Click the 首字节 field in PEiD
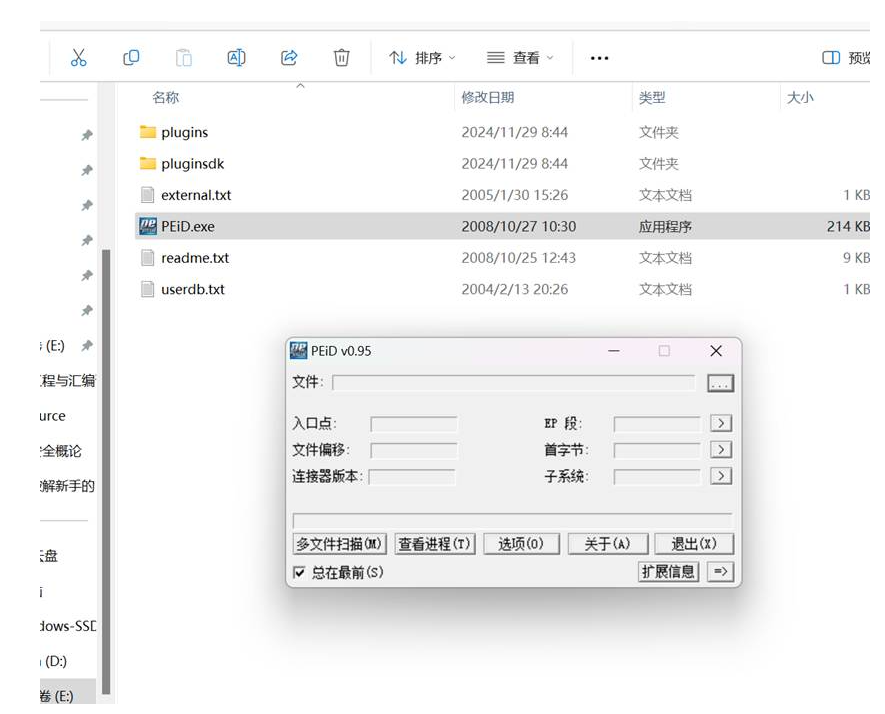 click(x=657, y=450)
